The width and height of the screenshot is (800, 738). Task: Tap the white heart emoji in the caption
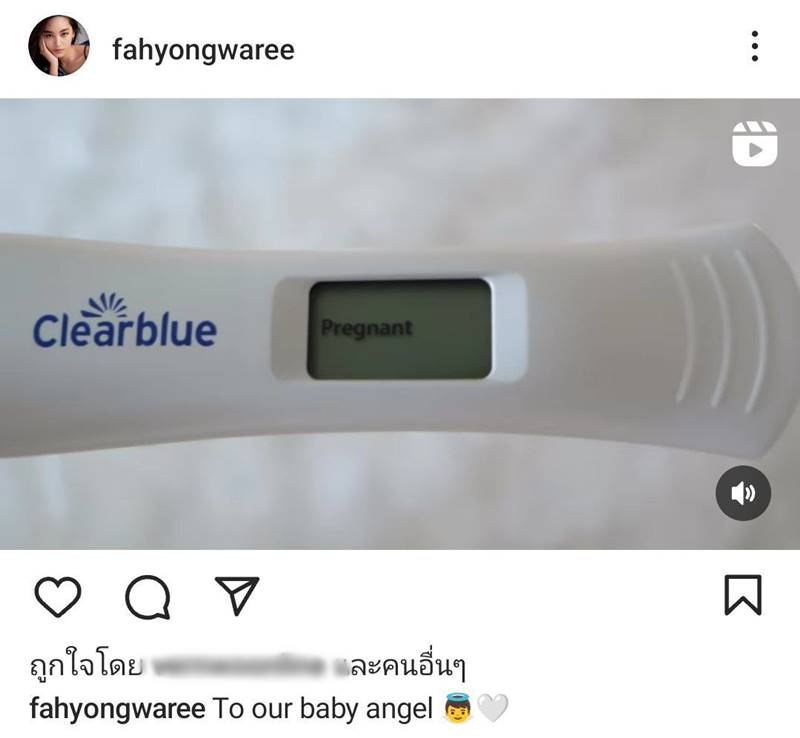pos(492,708)
